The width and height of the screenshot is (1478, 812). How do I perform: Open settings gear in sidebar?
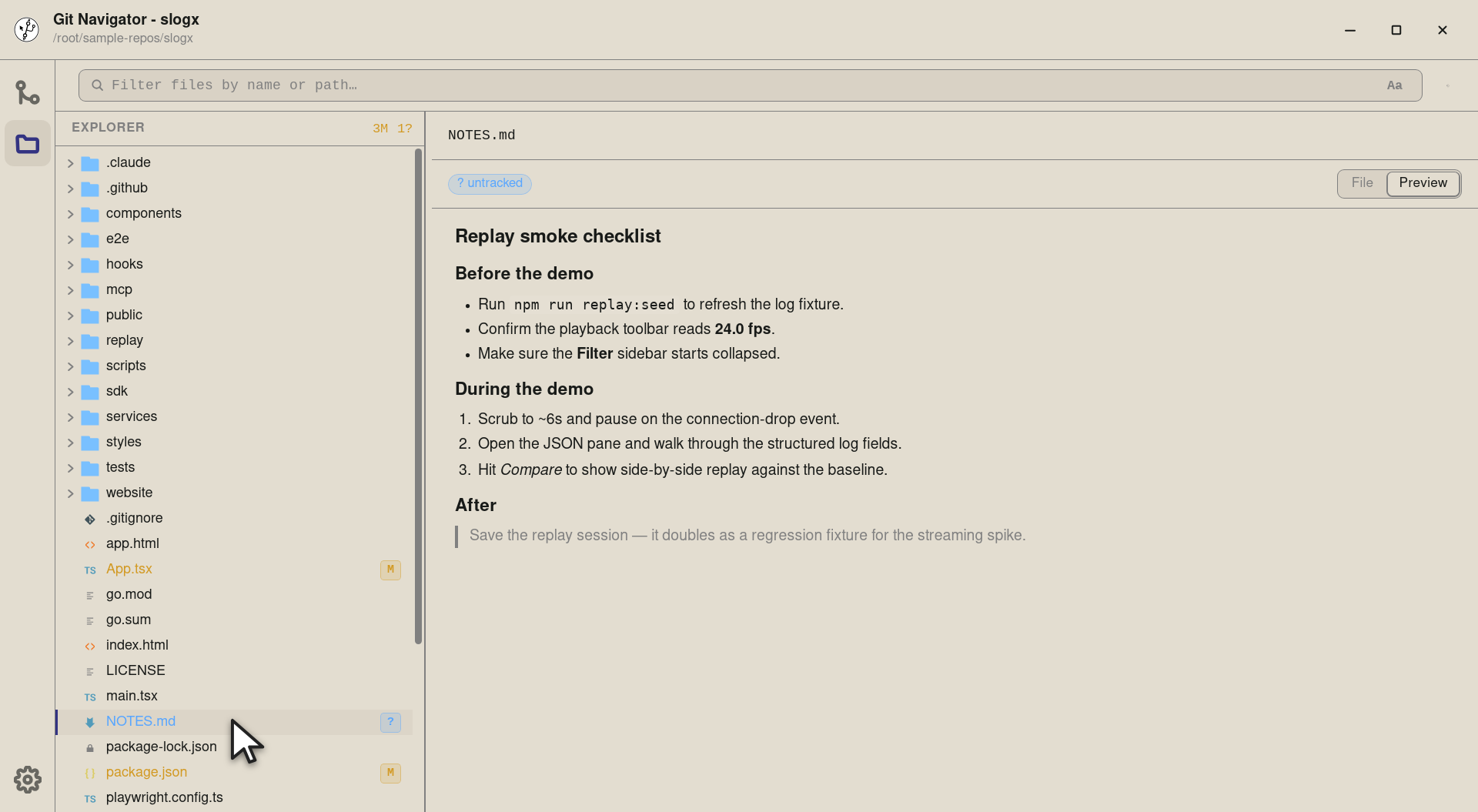click(28, 780)
